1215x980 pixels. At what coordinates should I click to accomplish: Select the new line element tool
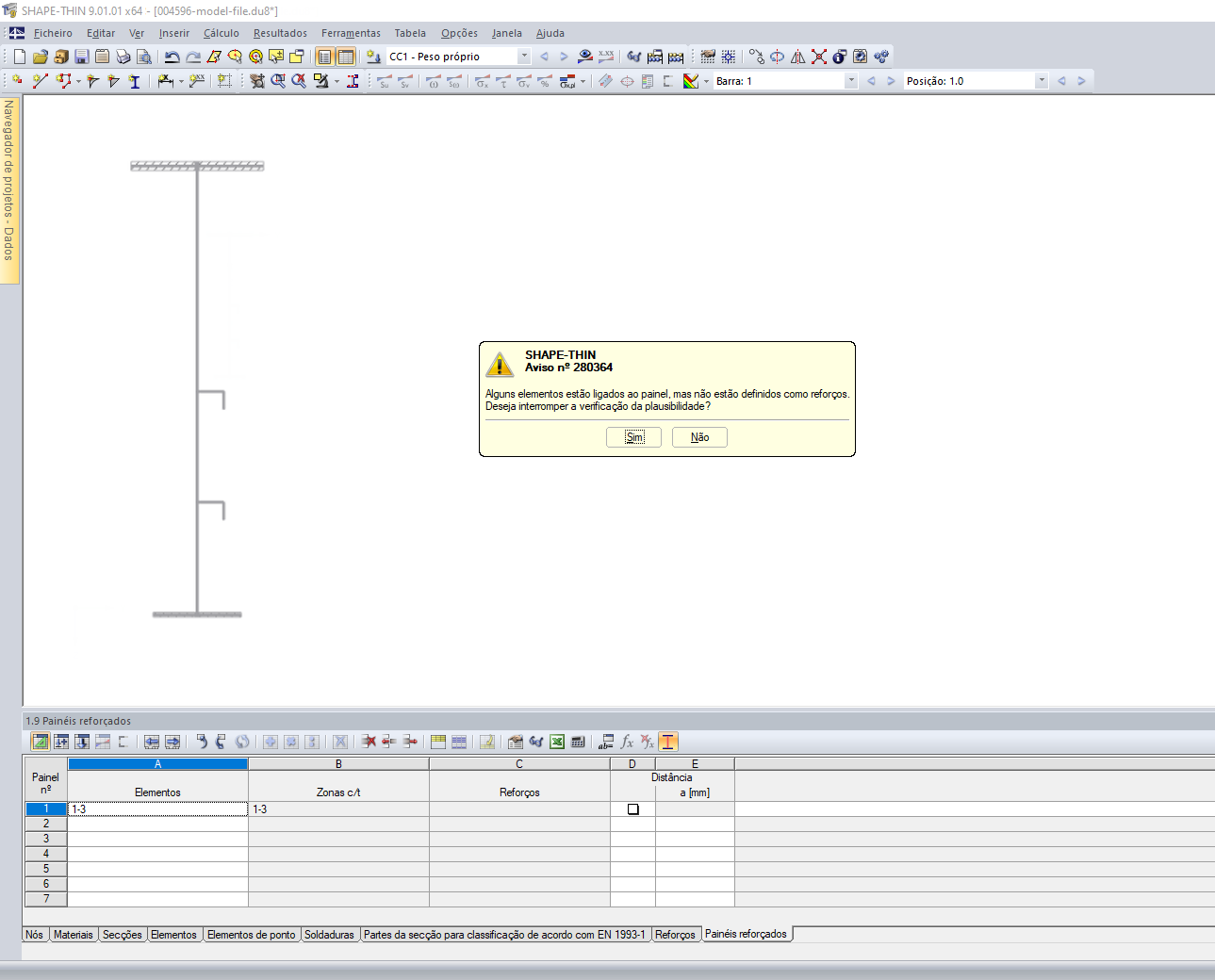pos(40,81)
